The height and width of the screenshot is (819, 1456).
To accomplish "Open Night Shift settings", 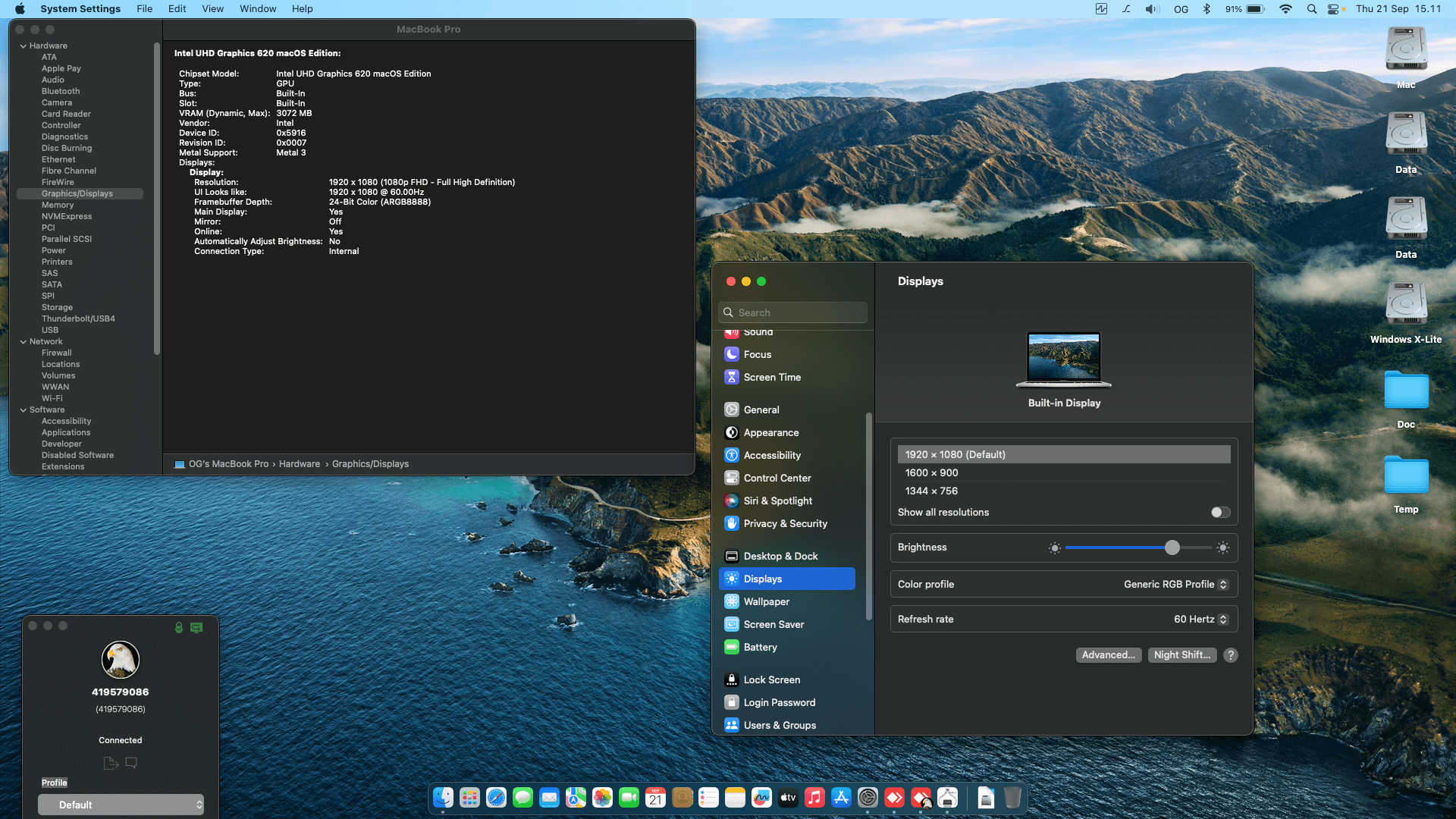I will coord(1182,654).
